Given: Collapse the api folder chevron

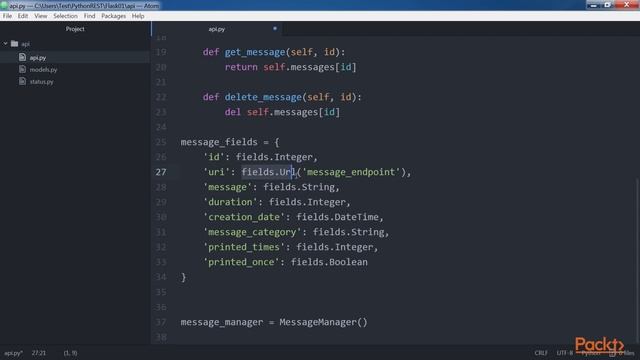Looking at the screenshot, I should [5, 43].
